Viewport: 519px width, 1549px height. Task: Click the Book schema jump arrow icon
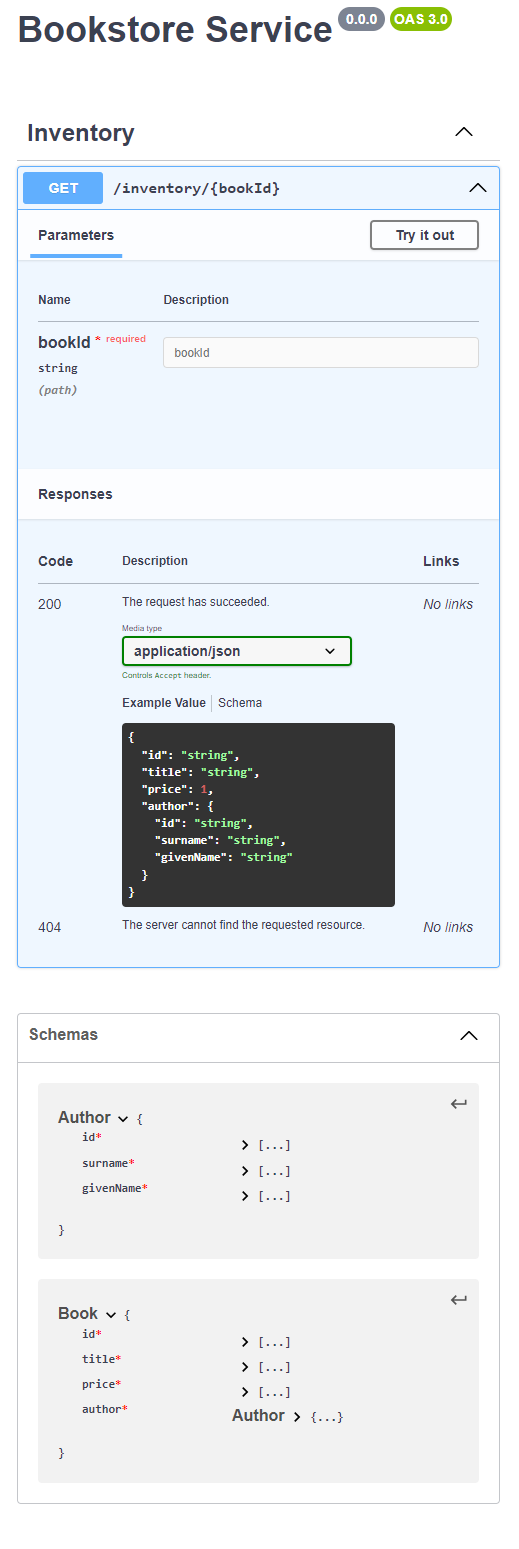pos(459,1300)
